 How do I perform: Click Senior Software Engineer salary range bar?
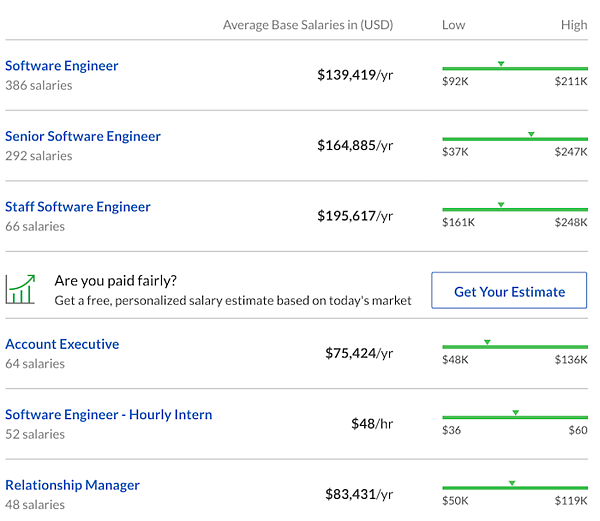[x=515, y=139]
